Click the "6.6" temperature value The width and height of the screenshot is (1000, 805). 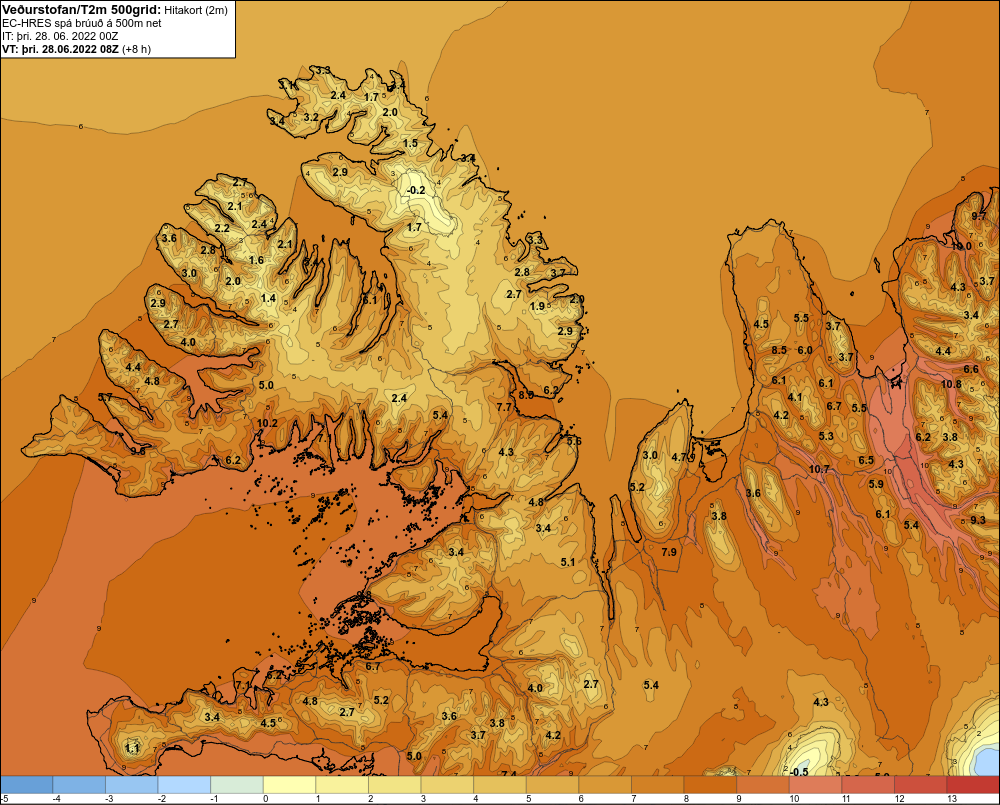coord(971,369)
